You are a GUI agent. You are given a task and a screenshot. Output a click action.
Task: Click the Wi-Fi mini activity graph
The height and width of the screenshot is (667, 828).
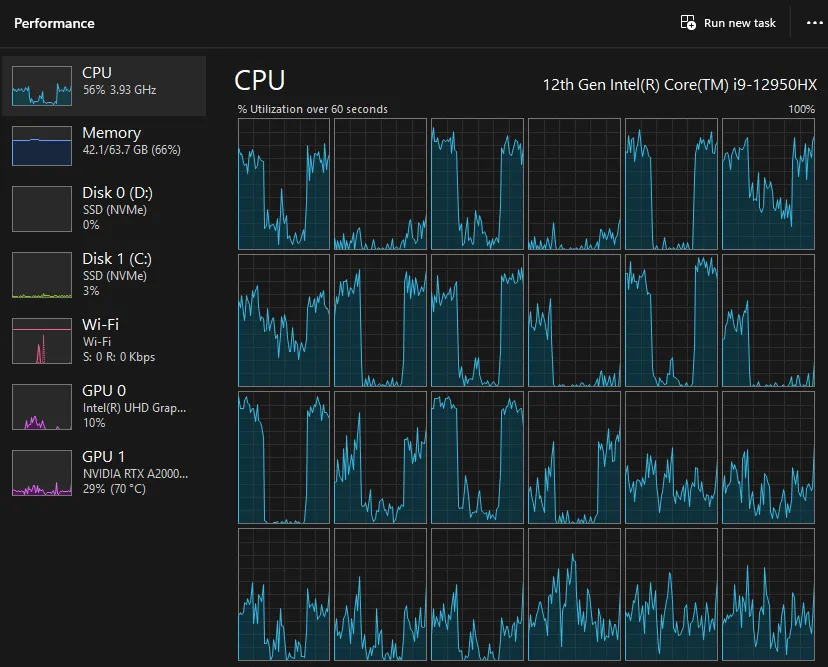pos(41,339)
